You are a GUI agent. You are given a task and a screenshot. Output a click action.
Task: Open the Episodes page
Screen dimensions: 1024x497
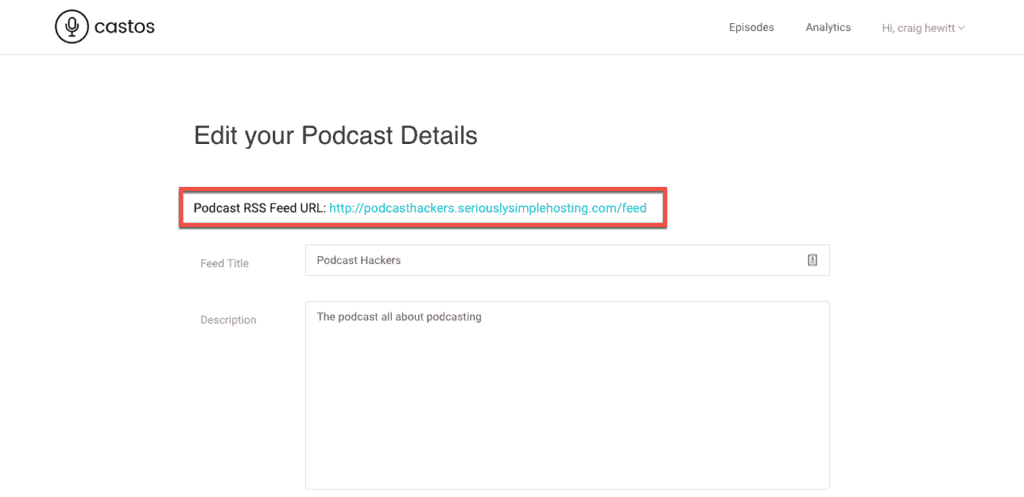[x=751, y=28]
